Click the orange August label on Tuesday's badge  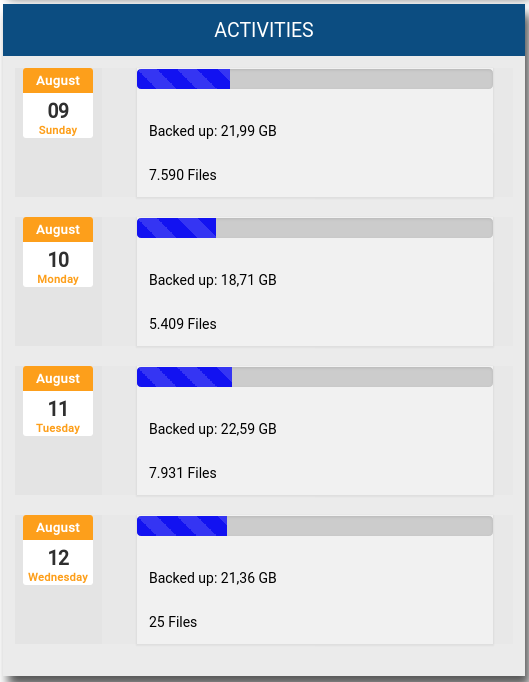point(58,378)
